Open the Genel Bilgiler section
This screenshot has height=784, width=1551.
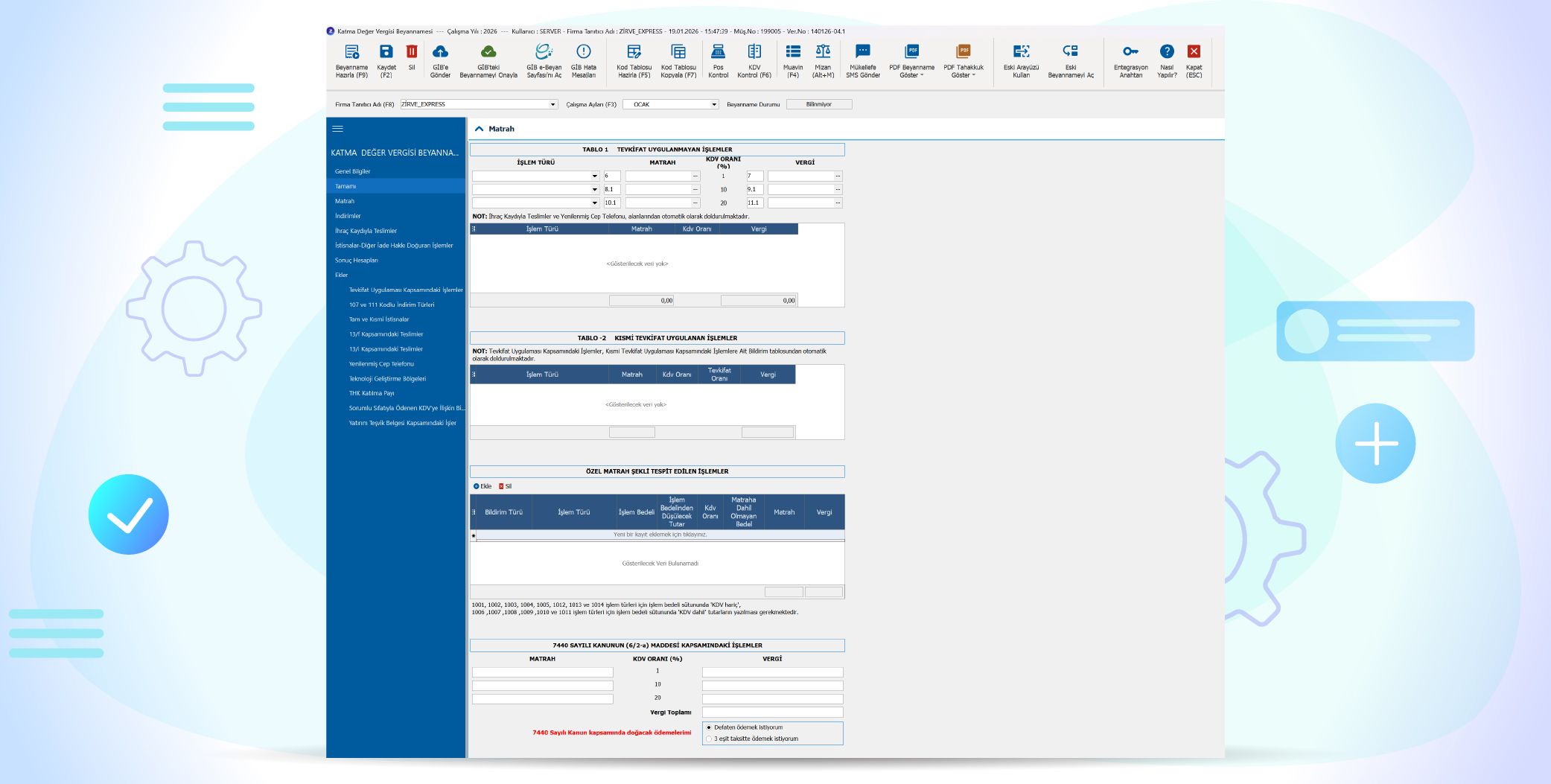point(352,171)
